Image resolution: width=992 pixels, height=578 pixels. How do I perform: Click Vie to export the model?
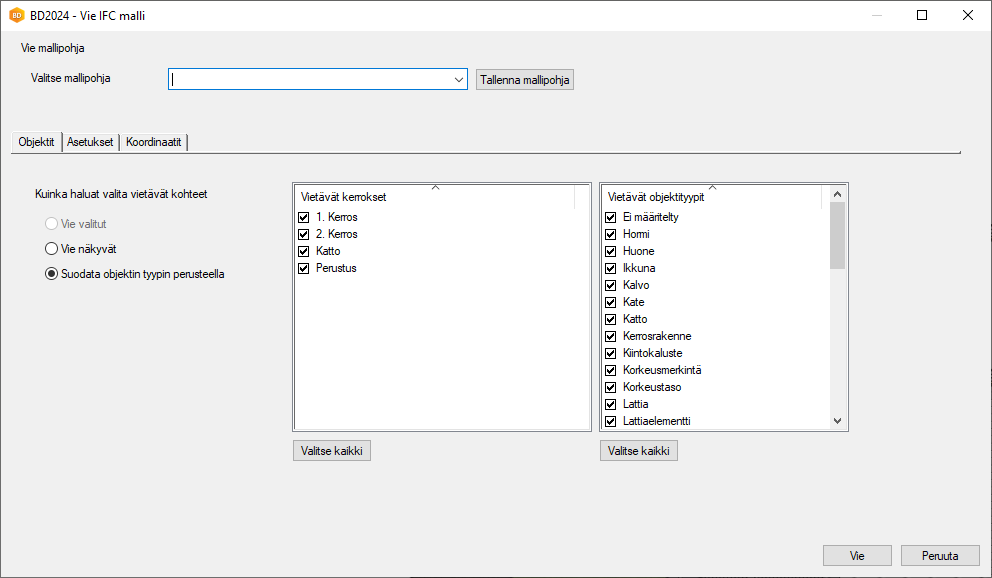pos(857,556)
